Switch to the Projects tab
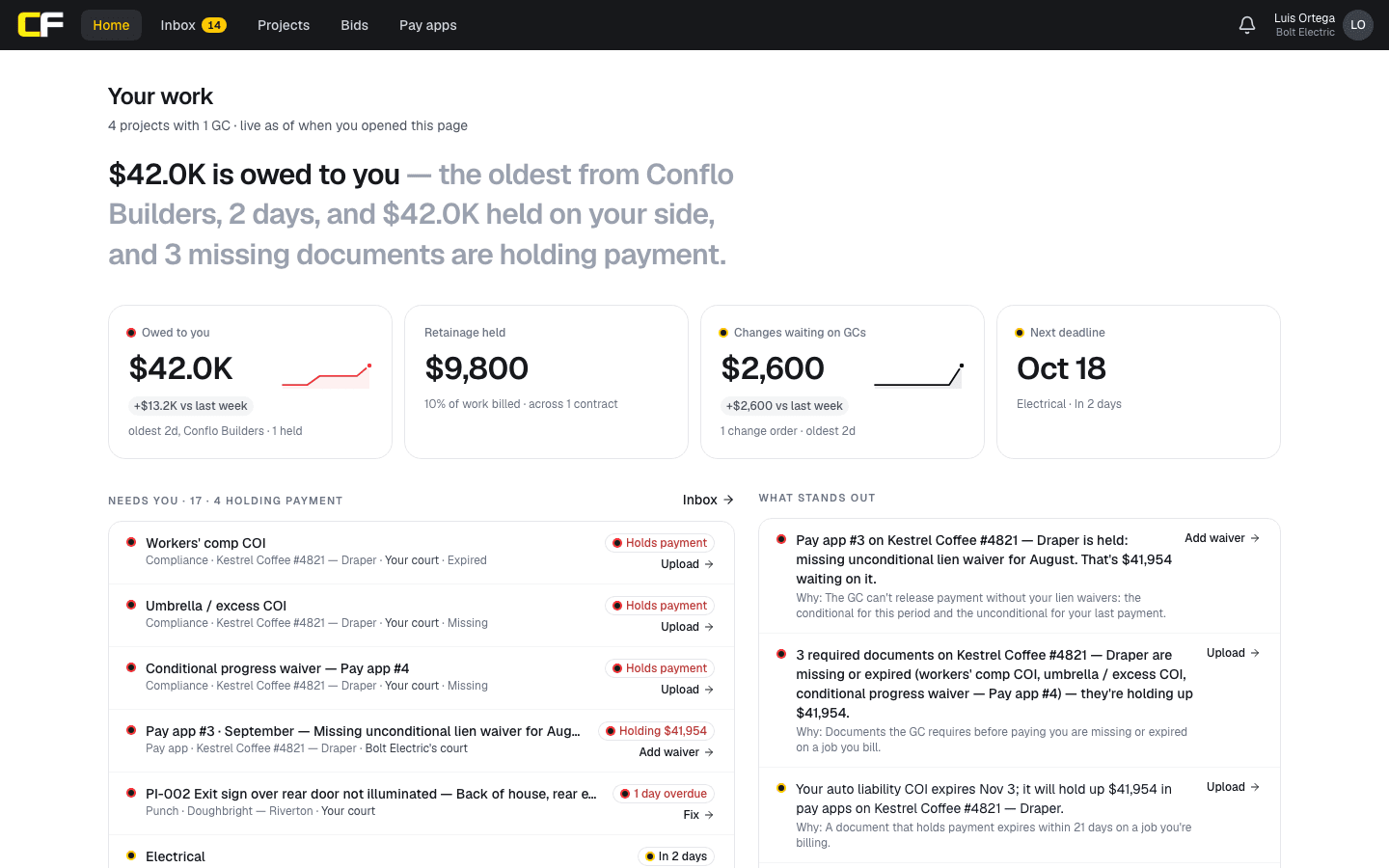The height and width of the screenshot is (868, 1389). [284, 25]
